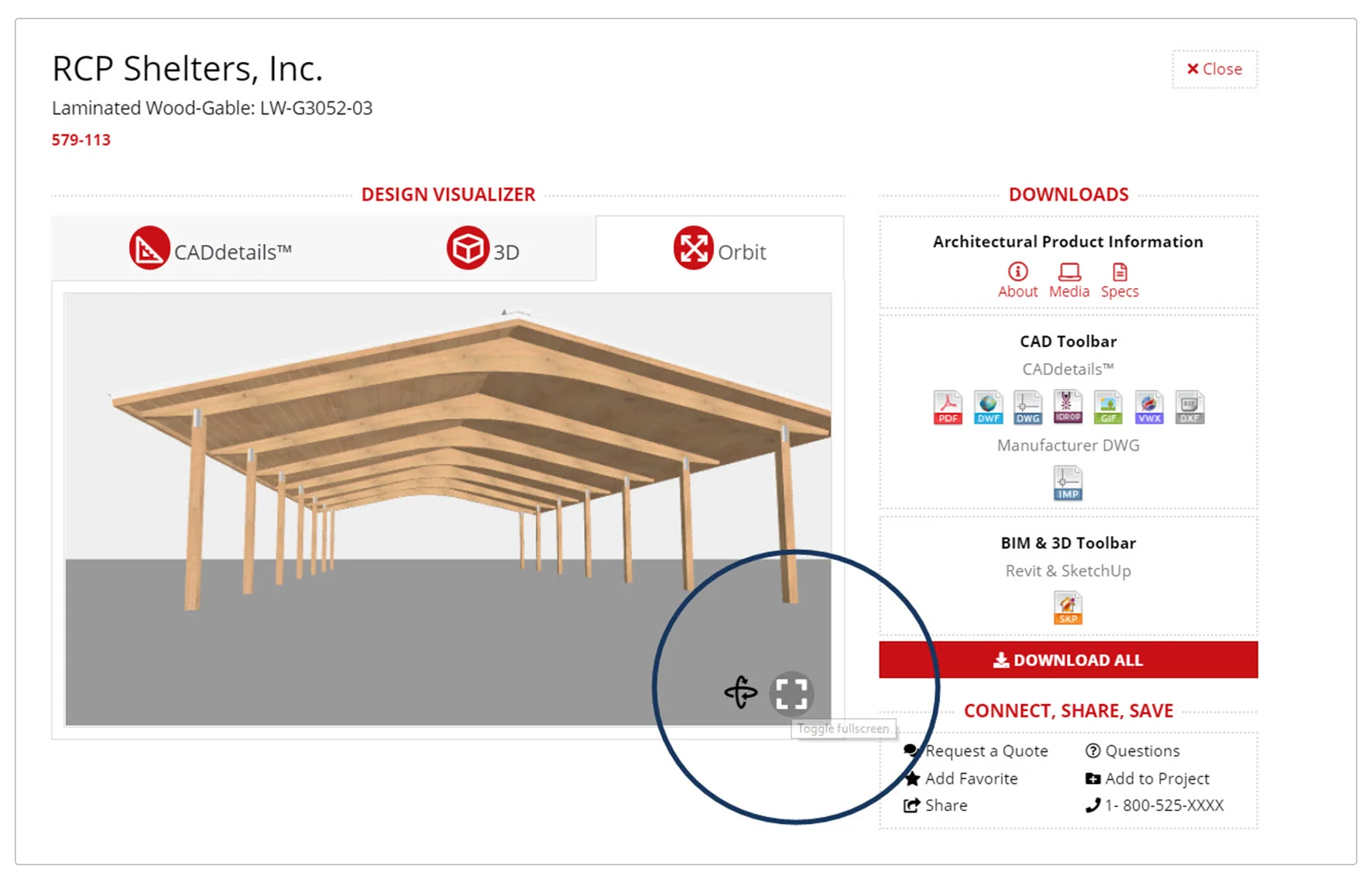Select the DWG download icon
The height and width of the screenshot is (883, 1372).
[x=1027, y=407]
